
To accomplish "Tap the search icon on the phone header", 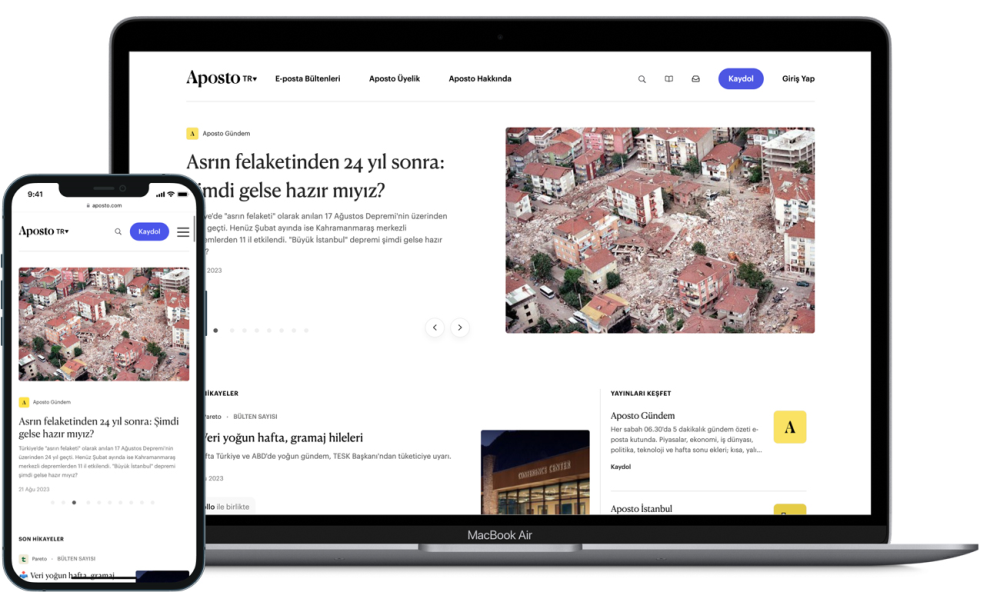I will coord(118,232).
